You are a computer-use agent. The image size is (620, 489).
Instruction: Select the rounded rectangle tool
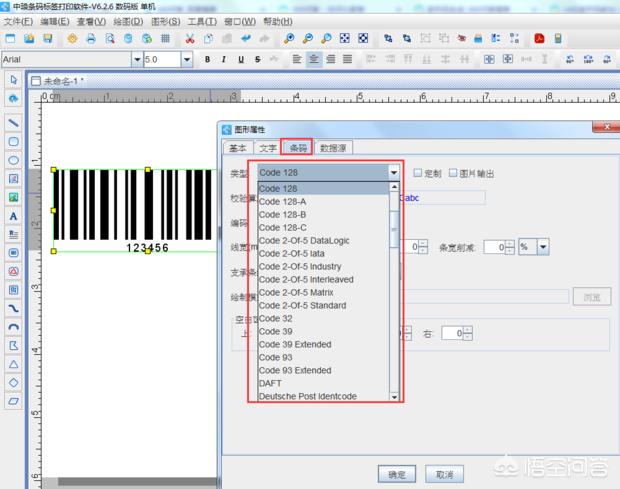[x=13, y=142]
